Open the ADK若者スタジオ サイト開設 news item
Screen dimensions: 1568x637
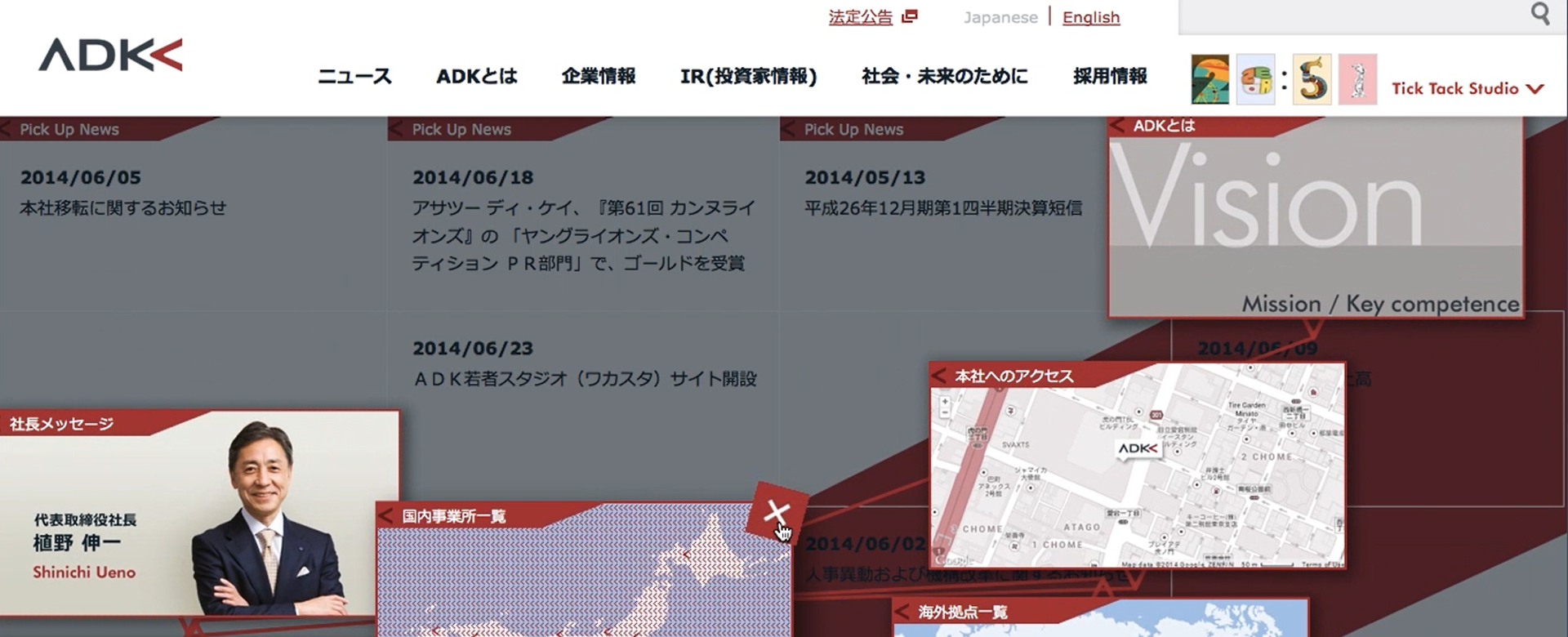click(x=585, y=379)
